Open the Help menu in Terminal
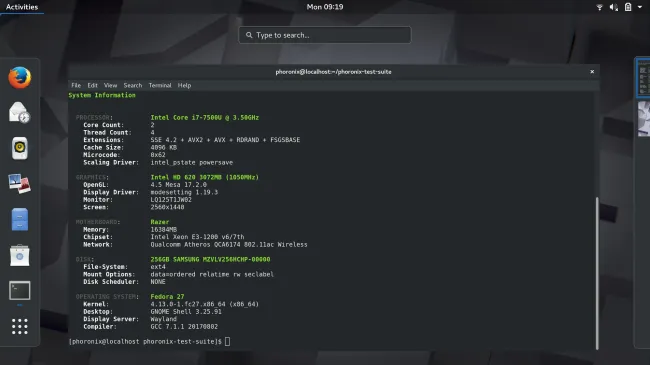Image resolution: width=650 pixels, height=365 pixels. point(184,85)
